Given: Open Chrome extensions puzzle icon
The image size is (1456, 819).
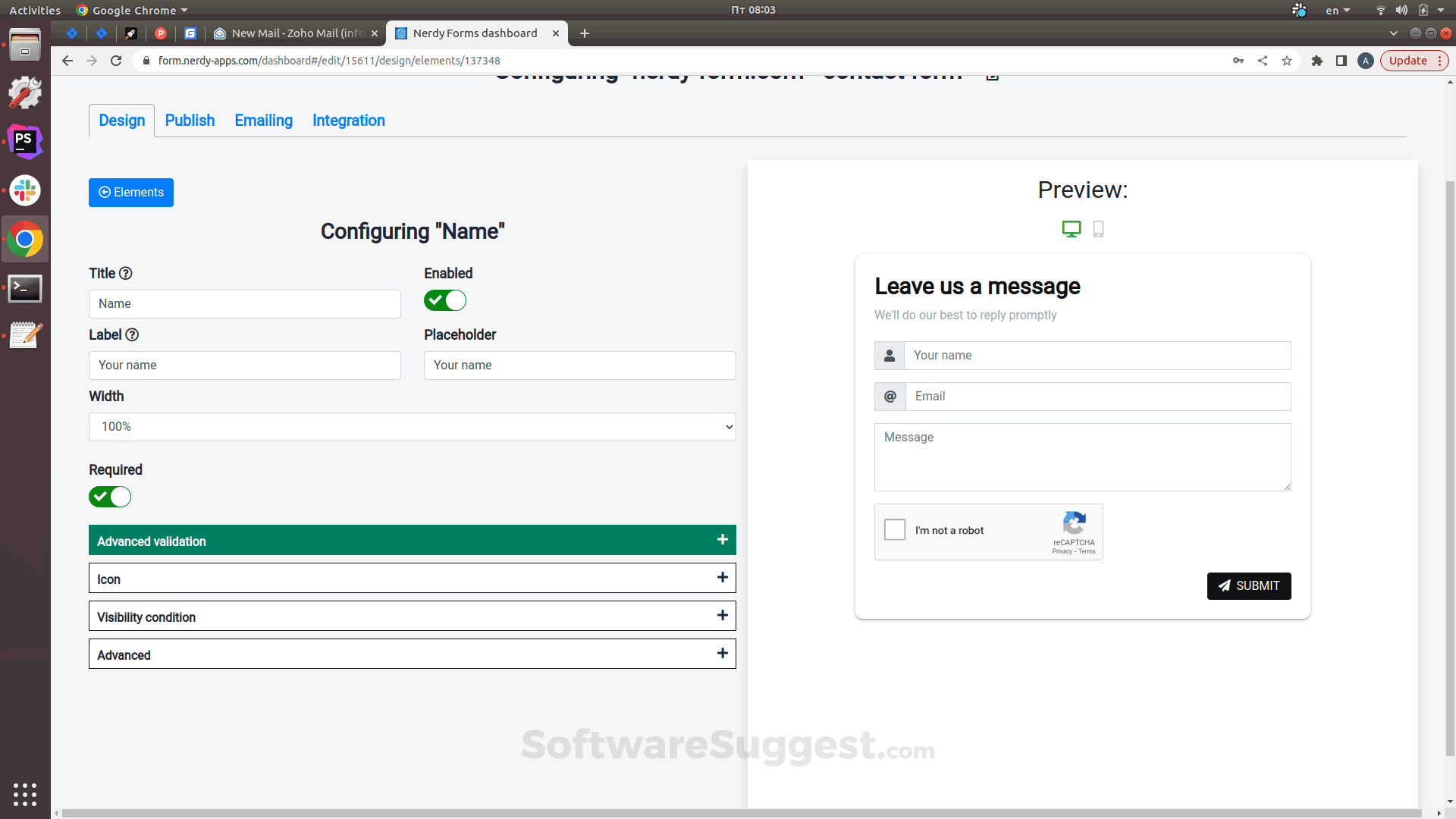Looking at the screenshot, I should 1316,61.
